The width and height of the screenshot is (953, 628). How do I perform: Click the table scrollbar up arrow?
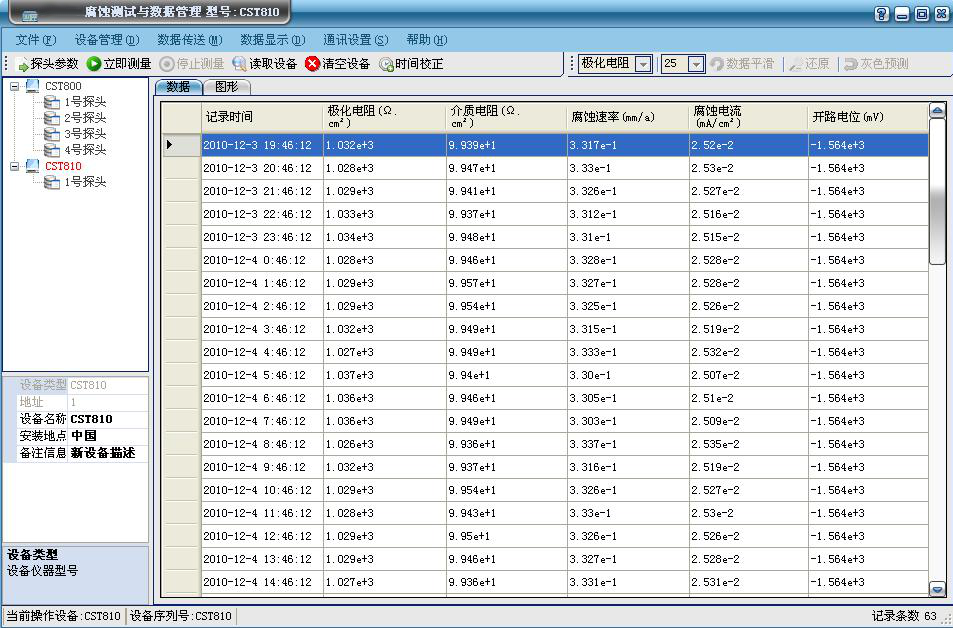937,111
